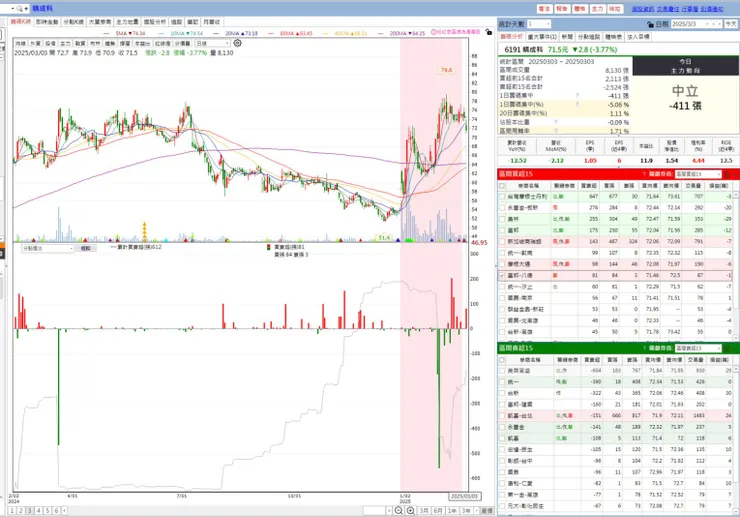Switch to the 個股分析 tab
The height and width of the screenshot is (517, 740).
point(154,22)
